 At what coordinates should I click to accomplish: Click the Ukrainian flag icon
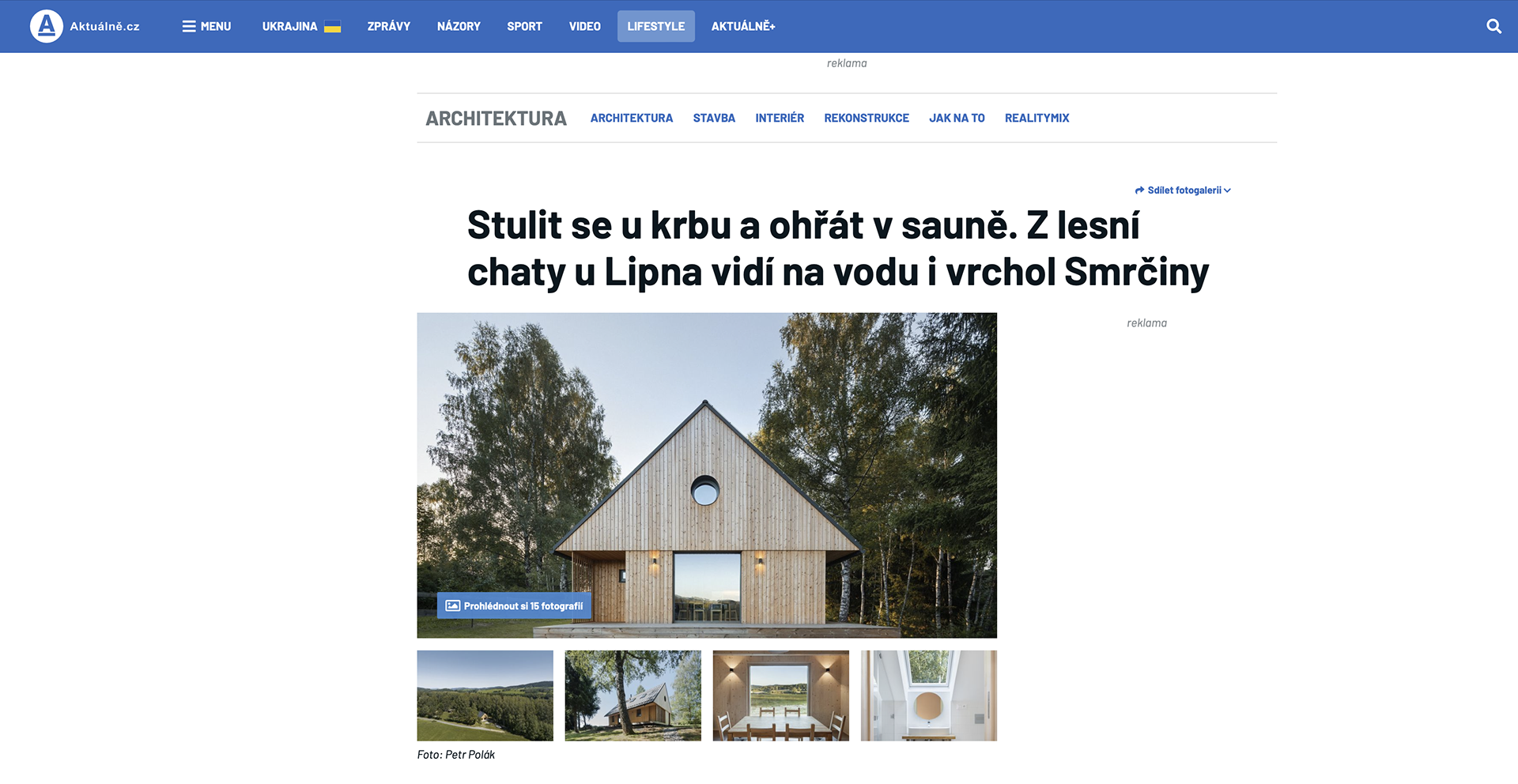pos(333,26)
